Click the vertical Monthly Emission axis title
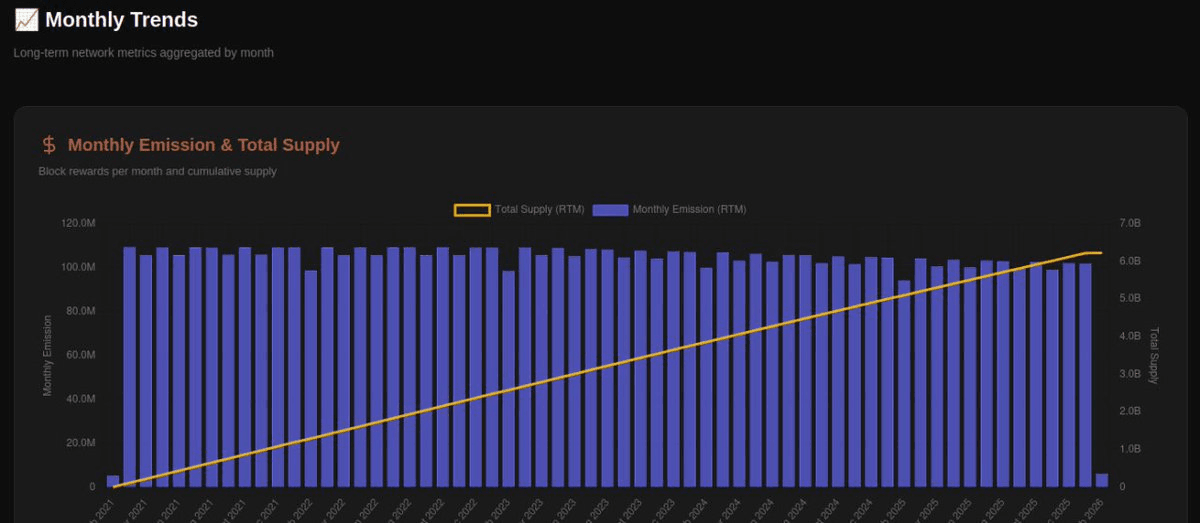The height and width of the screenshot is (523, 1200). point(47,355)
